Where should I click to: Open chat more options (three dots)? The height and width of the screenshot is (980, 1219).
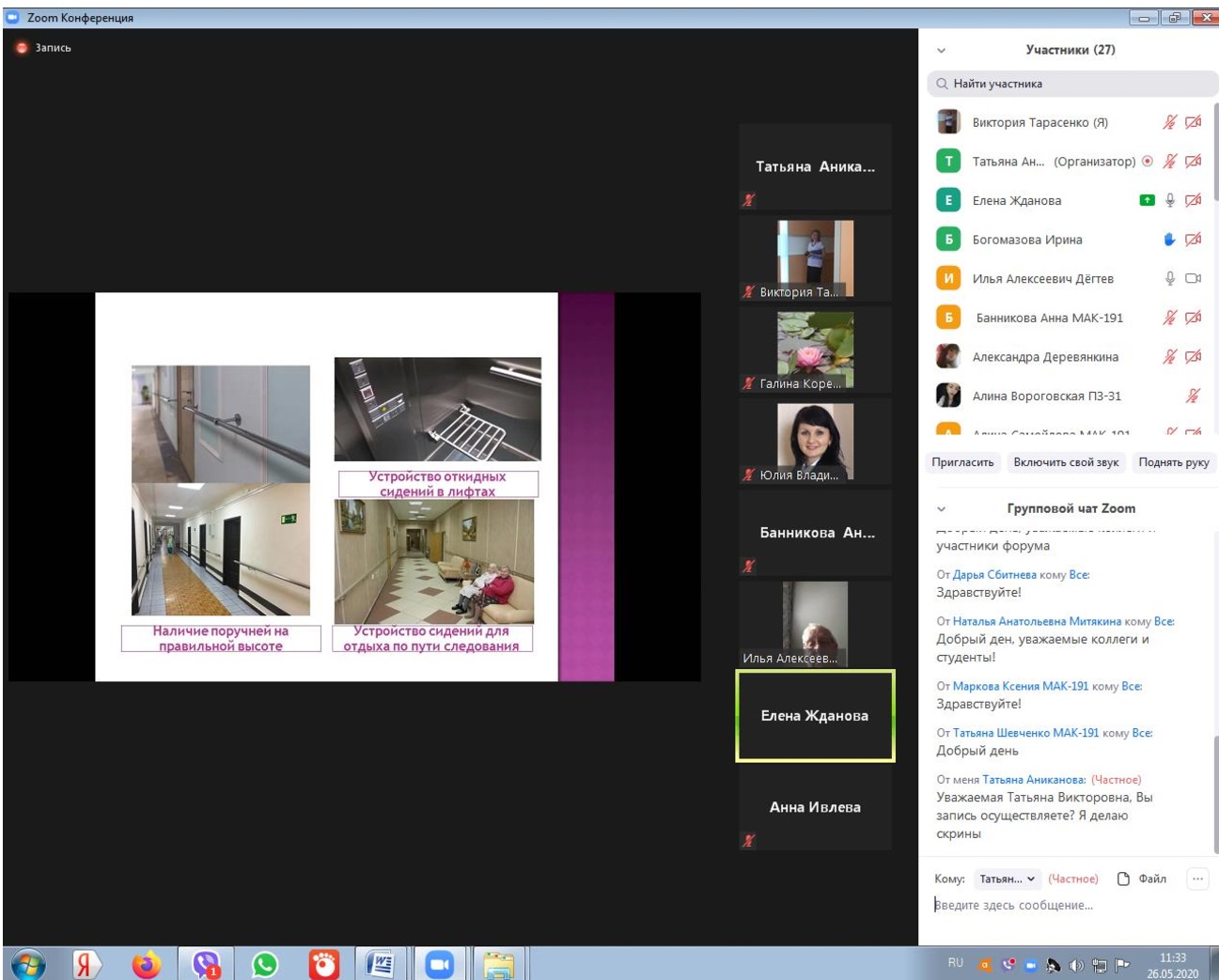(1197, 879)
